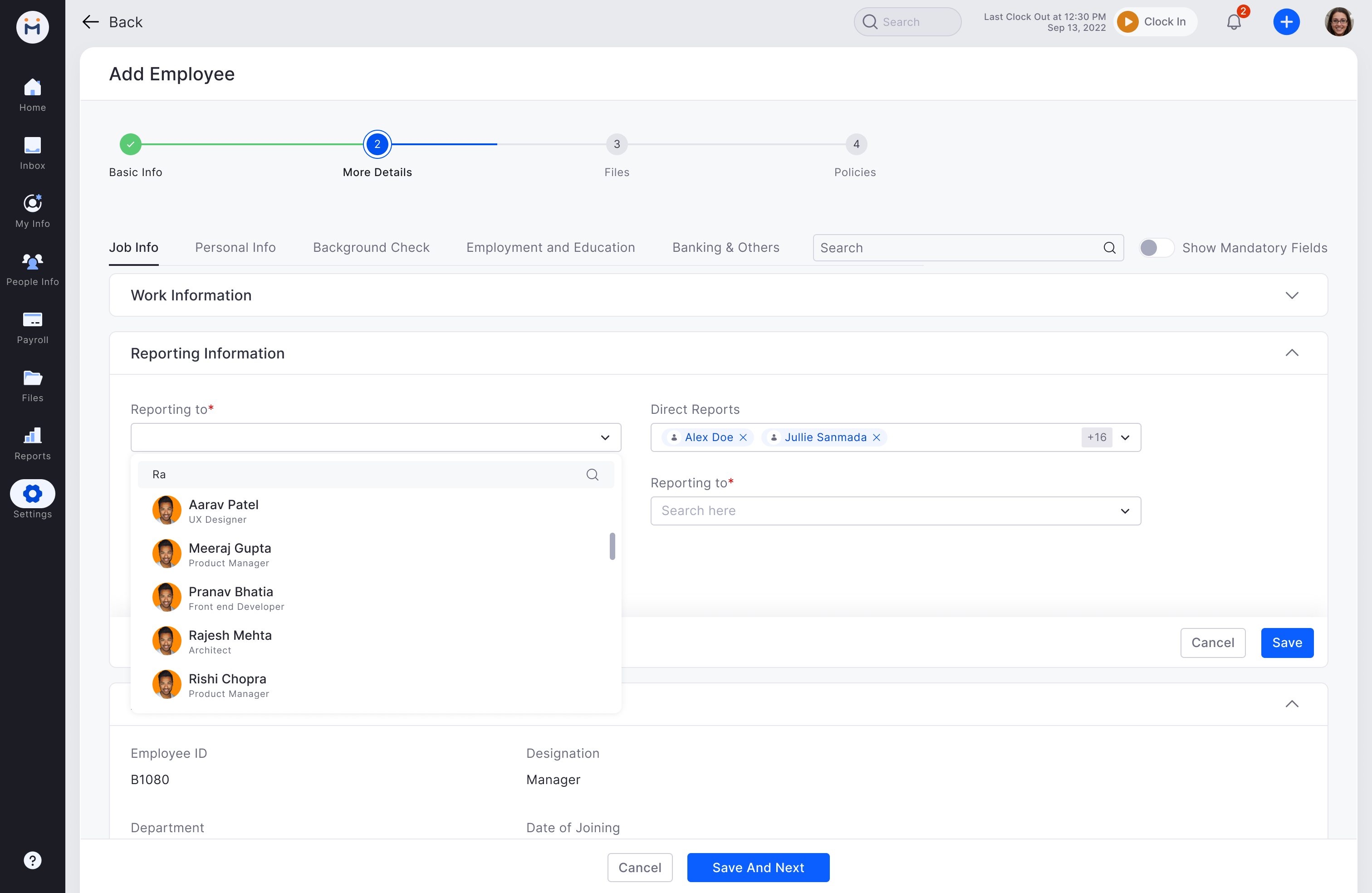Click the help question mark icon

click(x=32, y=860)
